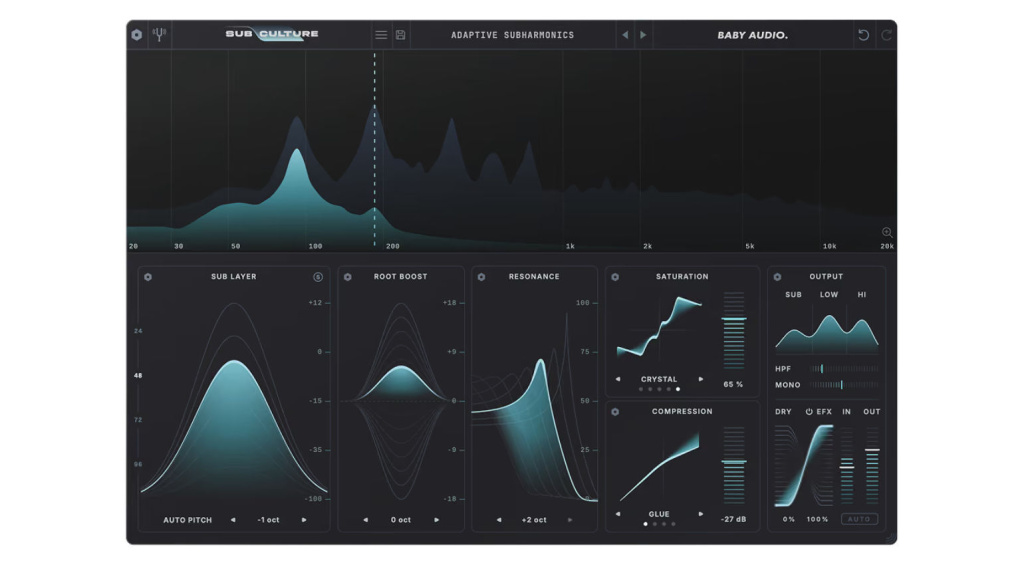Switch to next compression type after GLUE
Screen dimensions: 1024x565
701,514
